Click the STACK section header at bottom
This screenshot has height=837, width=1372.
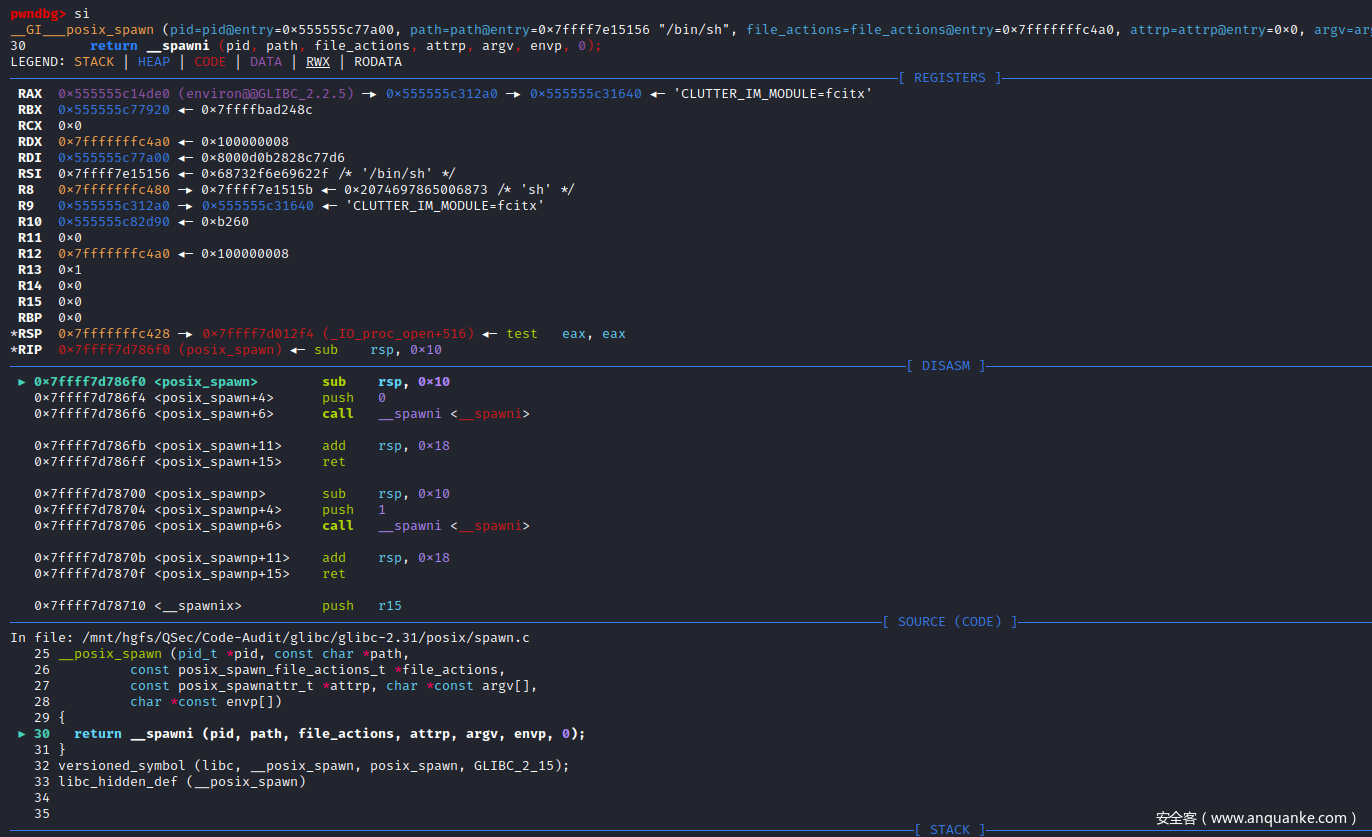click(949, 829)
